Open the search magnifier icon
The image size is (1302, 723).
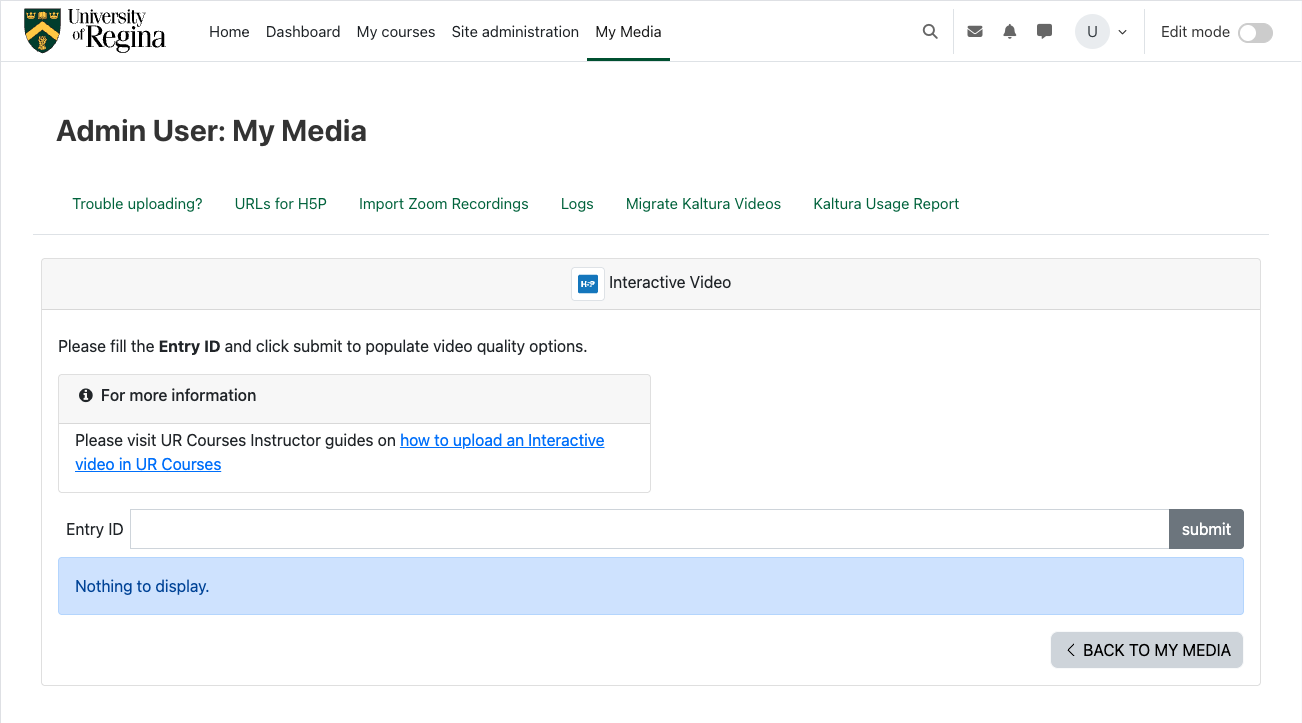click(x=930, y=32)
